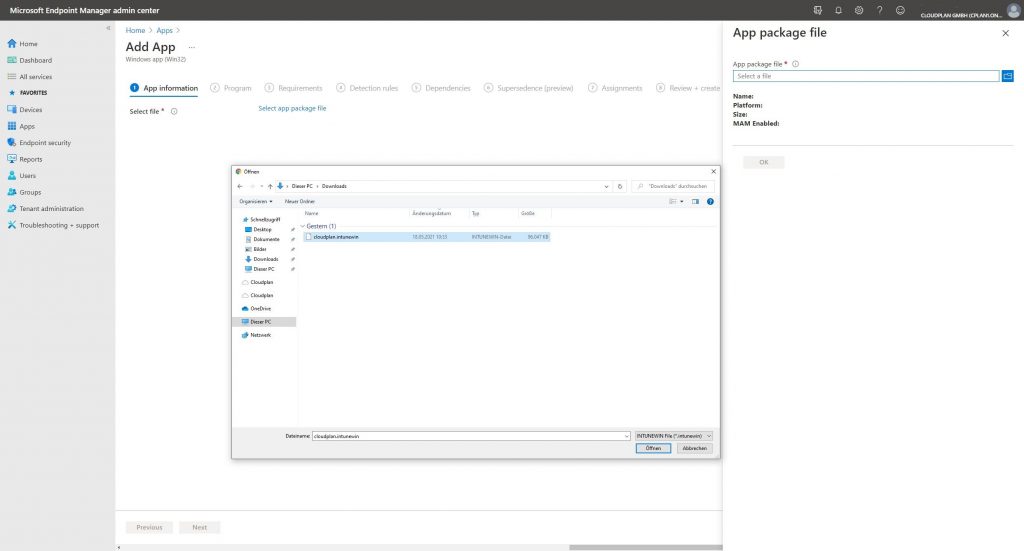Image resolution: width=1024 pixels, height=551 pixels.
Task: Switch to the Program tab
Action: (231, 88)
